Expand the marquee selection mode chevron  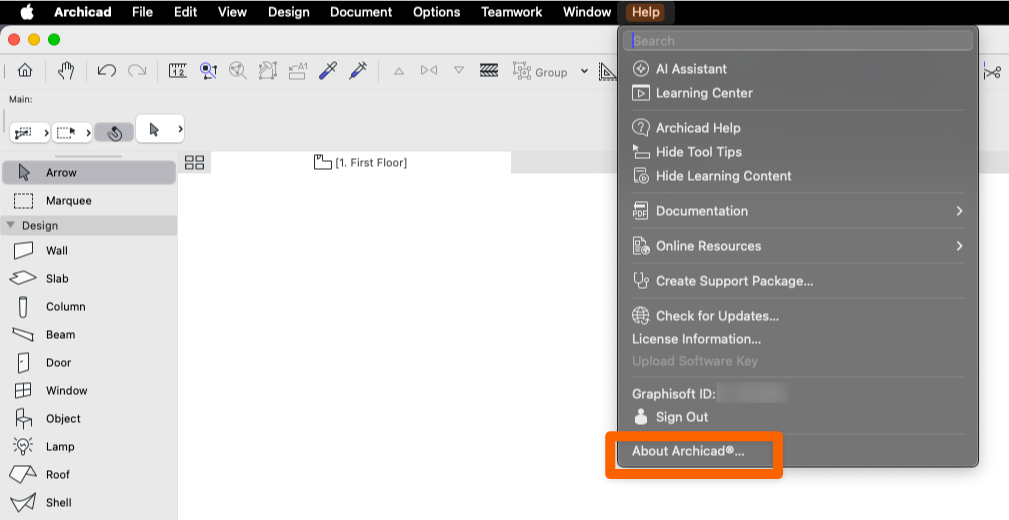click(88, 133)
